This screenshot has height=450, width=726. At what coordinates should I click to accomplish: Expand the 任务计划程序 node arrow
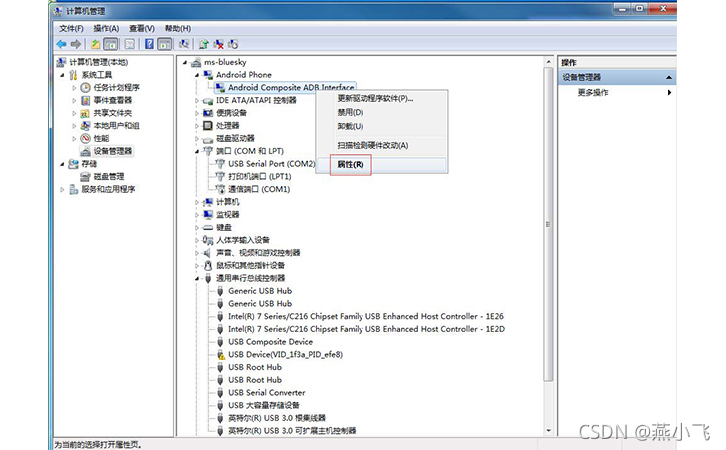pyautogui.click(x=74, y=88)
